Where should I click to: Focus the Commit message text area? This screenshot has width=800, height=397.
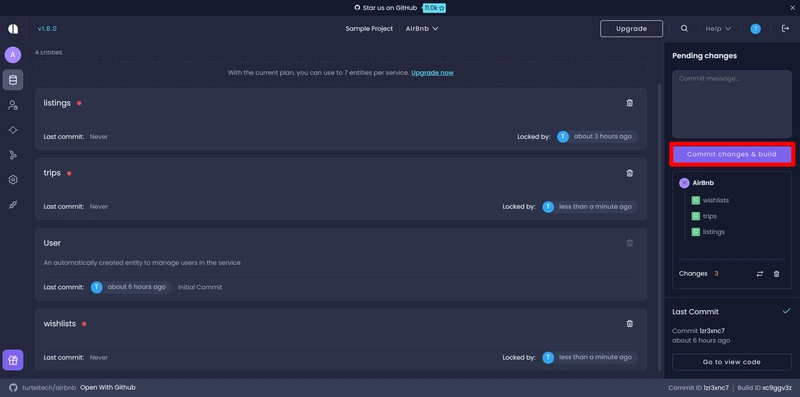[732, 104]
